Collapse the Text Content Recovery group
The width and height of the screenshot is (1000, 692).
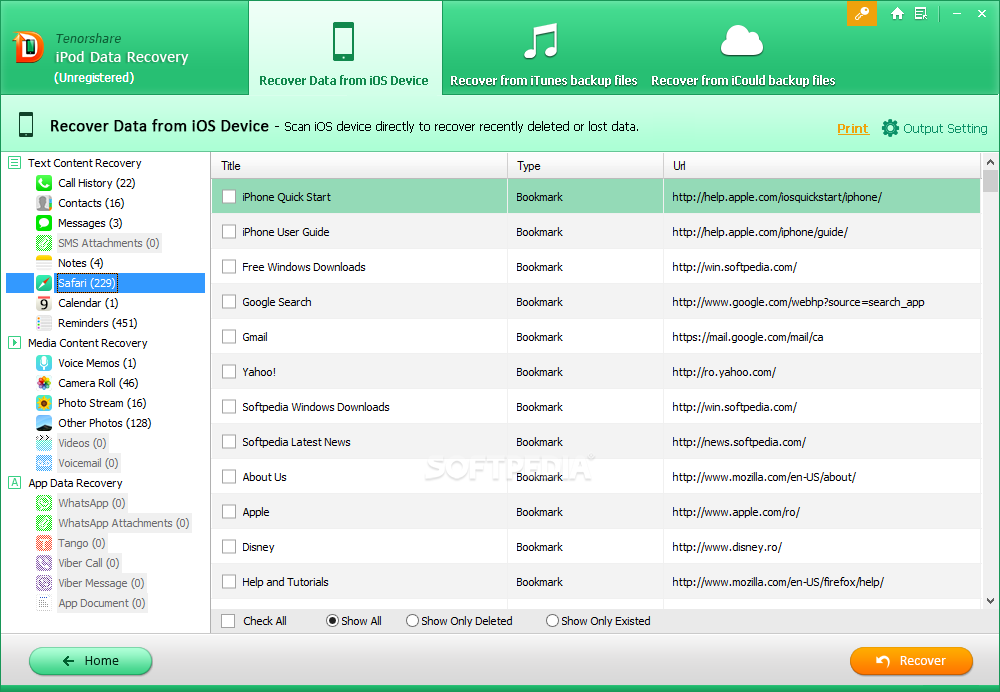(15, 163)
